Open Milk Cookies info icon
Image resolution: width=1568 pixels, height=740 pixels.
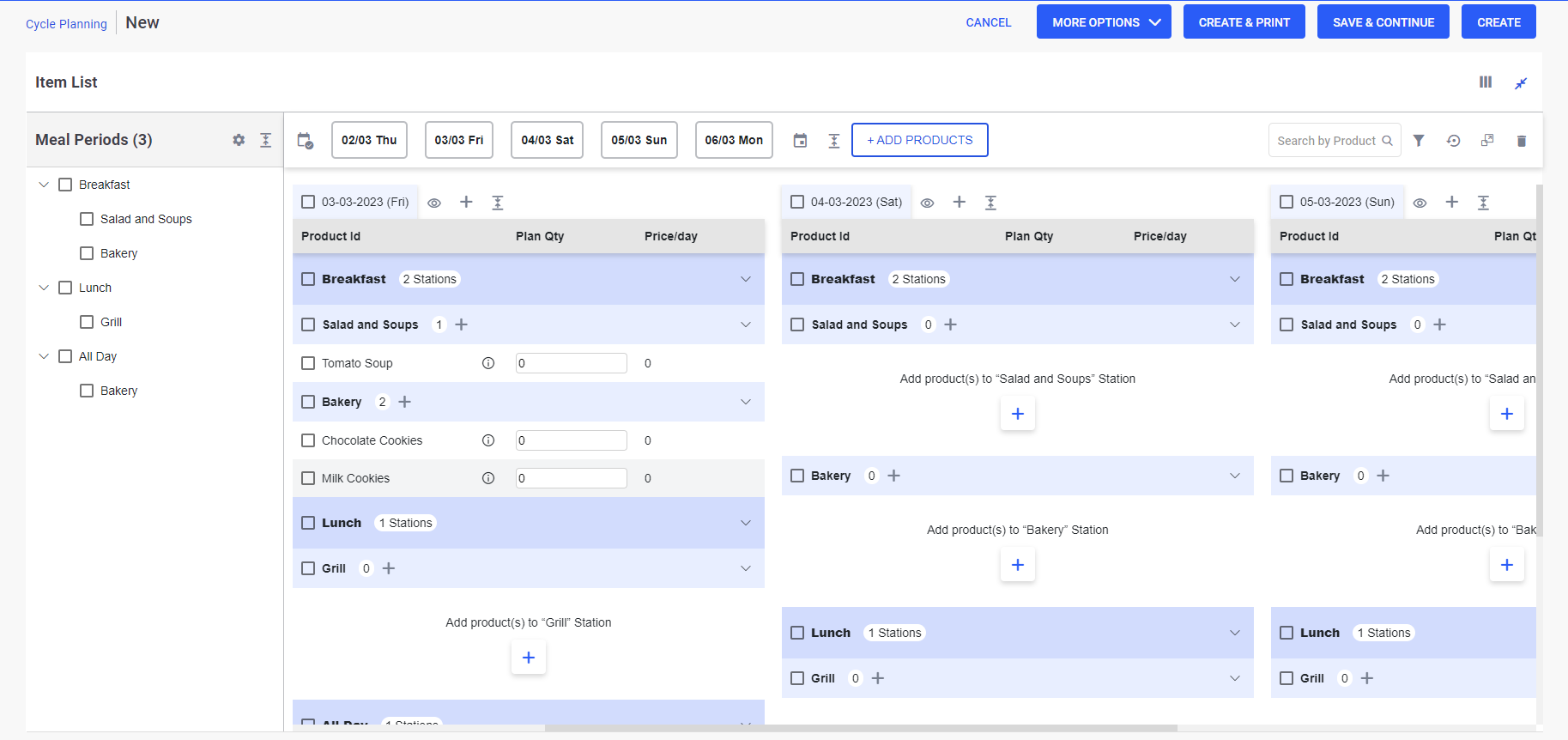[488, 478]
